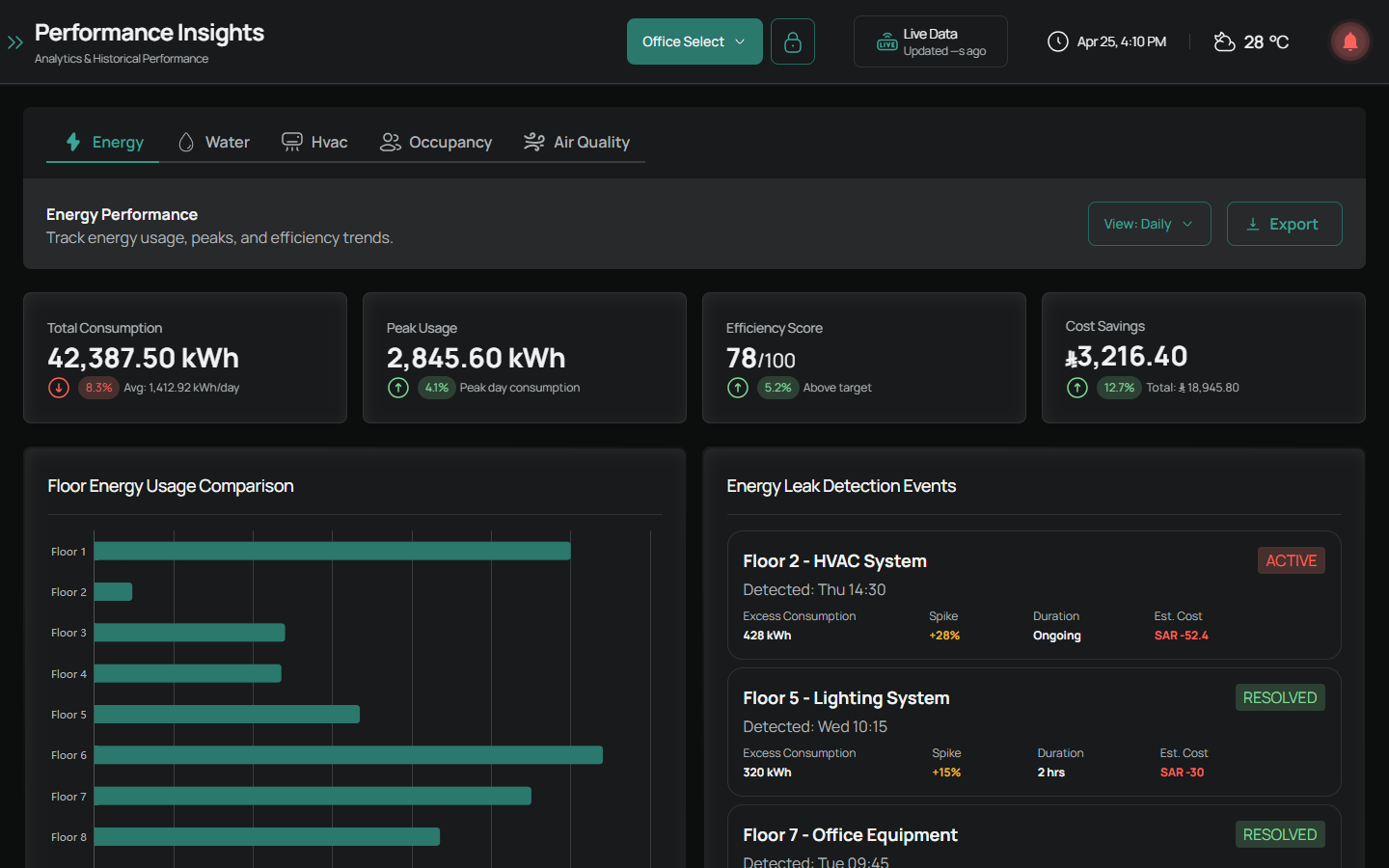This screenshot has width=1389, height=868.
Task: Click the 78/100 efficiency score
Action: 761,359
